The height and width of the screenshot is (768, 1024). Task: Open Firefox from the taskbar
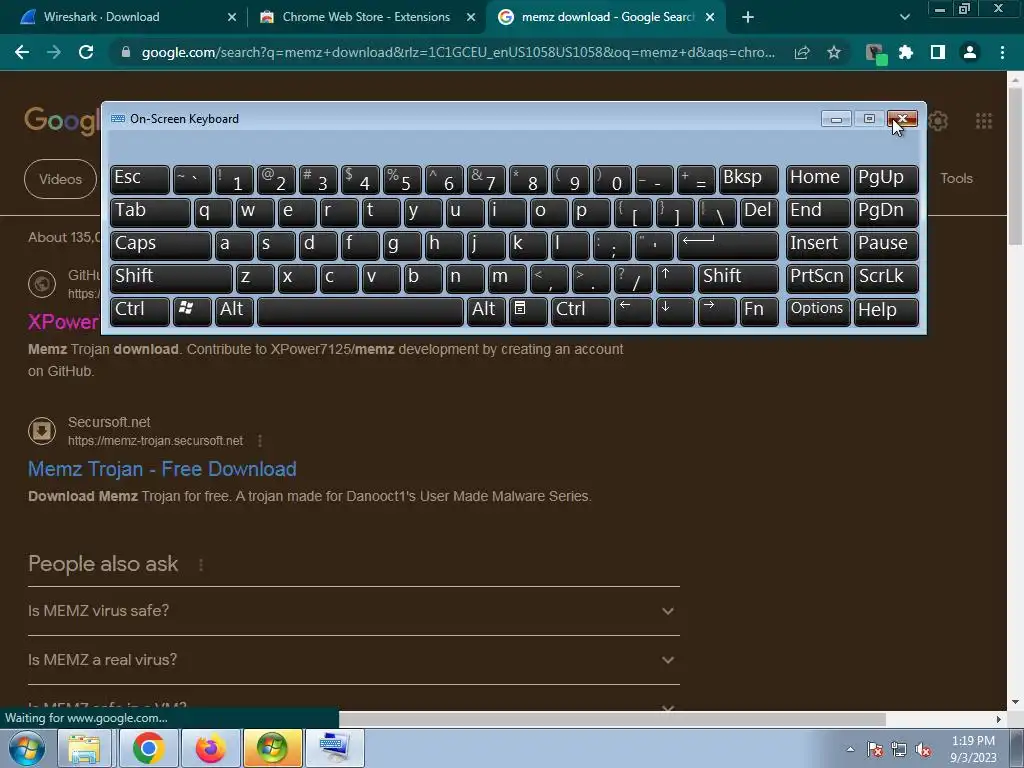coord(210,748)
